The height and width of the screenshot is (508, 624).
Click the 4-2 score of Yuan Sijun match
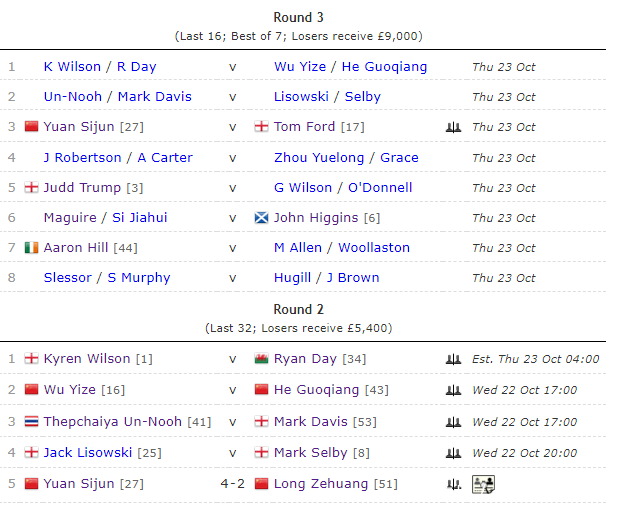pyautogui.click(x=232, y=484)
